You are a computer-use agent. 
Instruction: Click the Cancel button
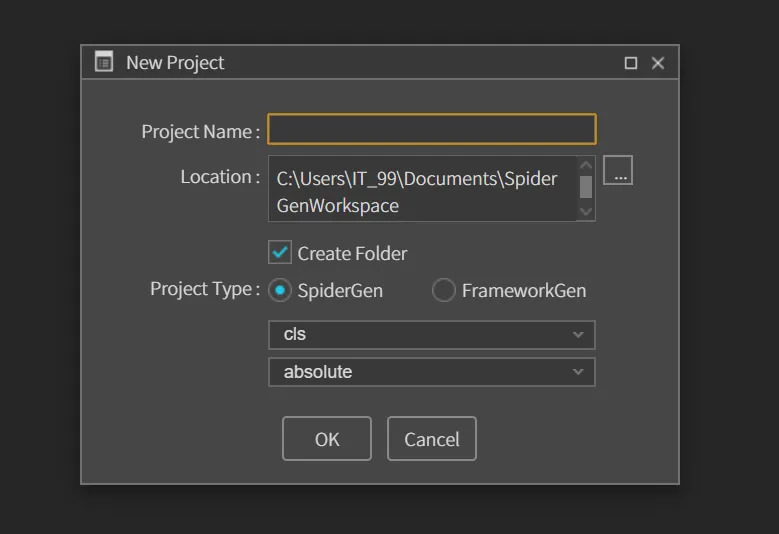coord(432,439)
